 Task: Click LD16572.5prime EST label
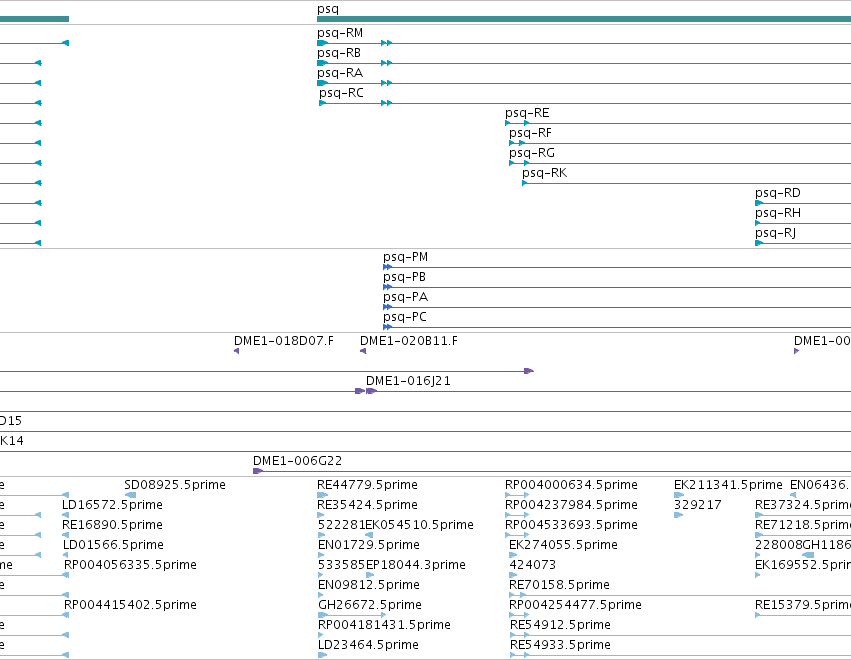[x=112, y=505]
